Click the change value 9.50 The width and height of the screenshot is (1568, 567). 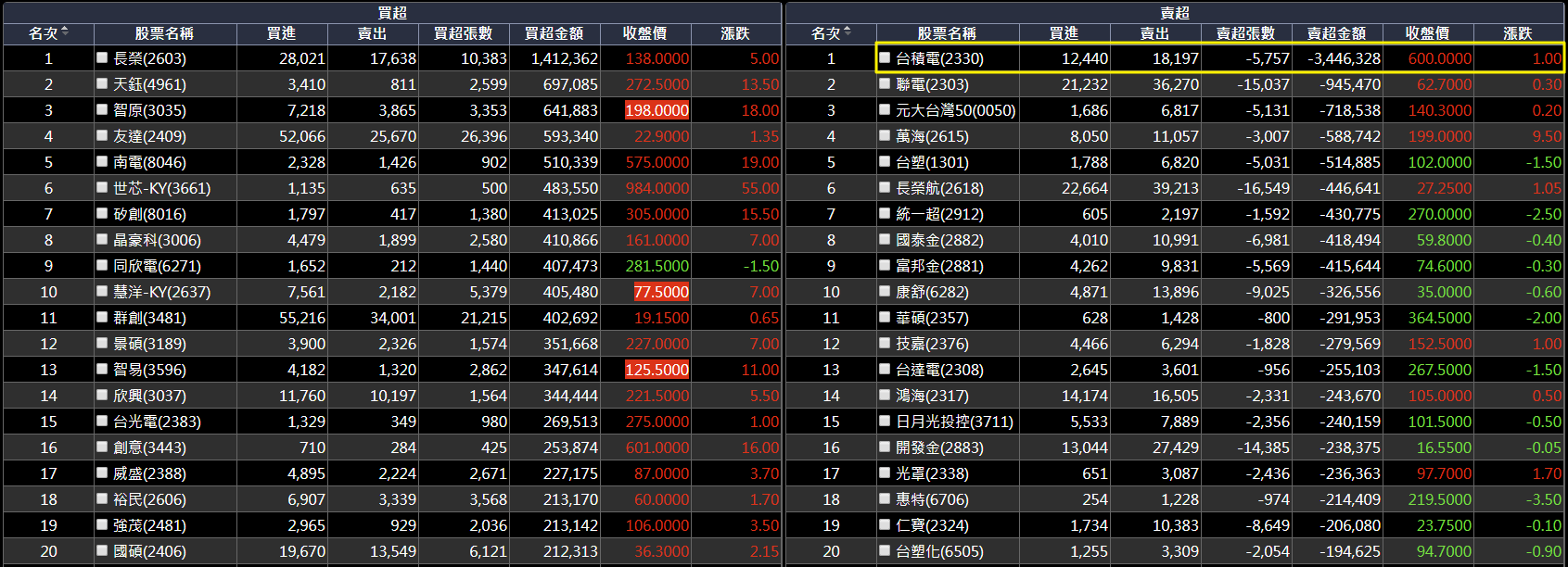pyautogui.click(x=1547, y=136)
